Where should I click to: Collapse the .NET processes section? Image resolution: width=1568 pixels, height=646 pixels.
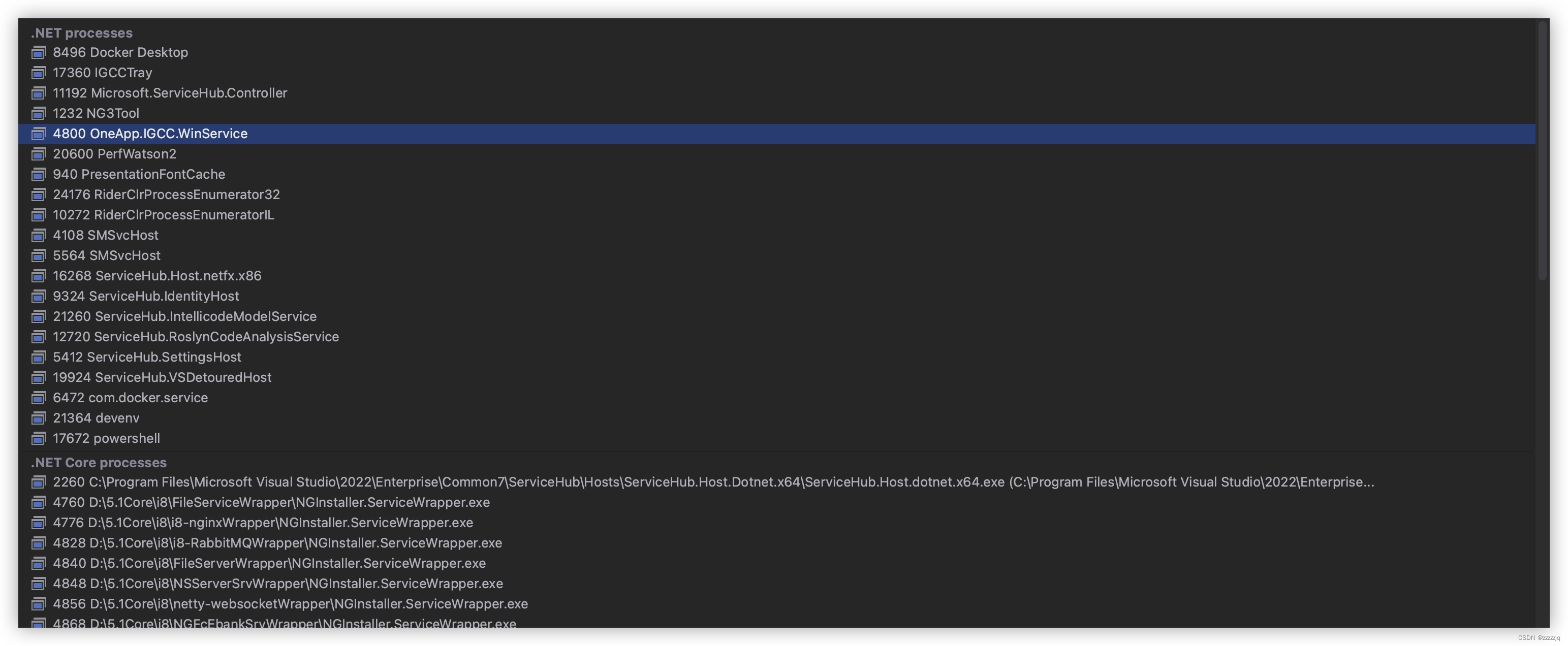tap(82, 33)
